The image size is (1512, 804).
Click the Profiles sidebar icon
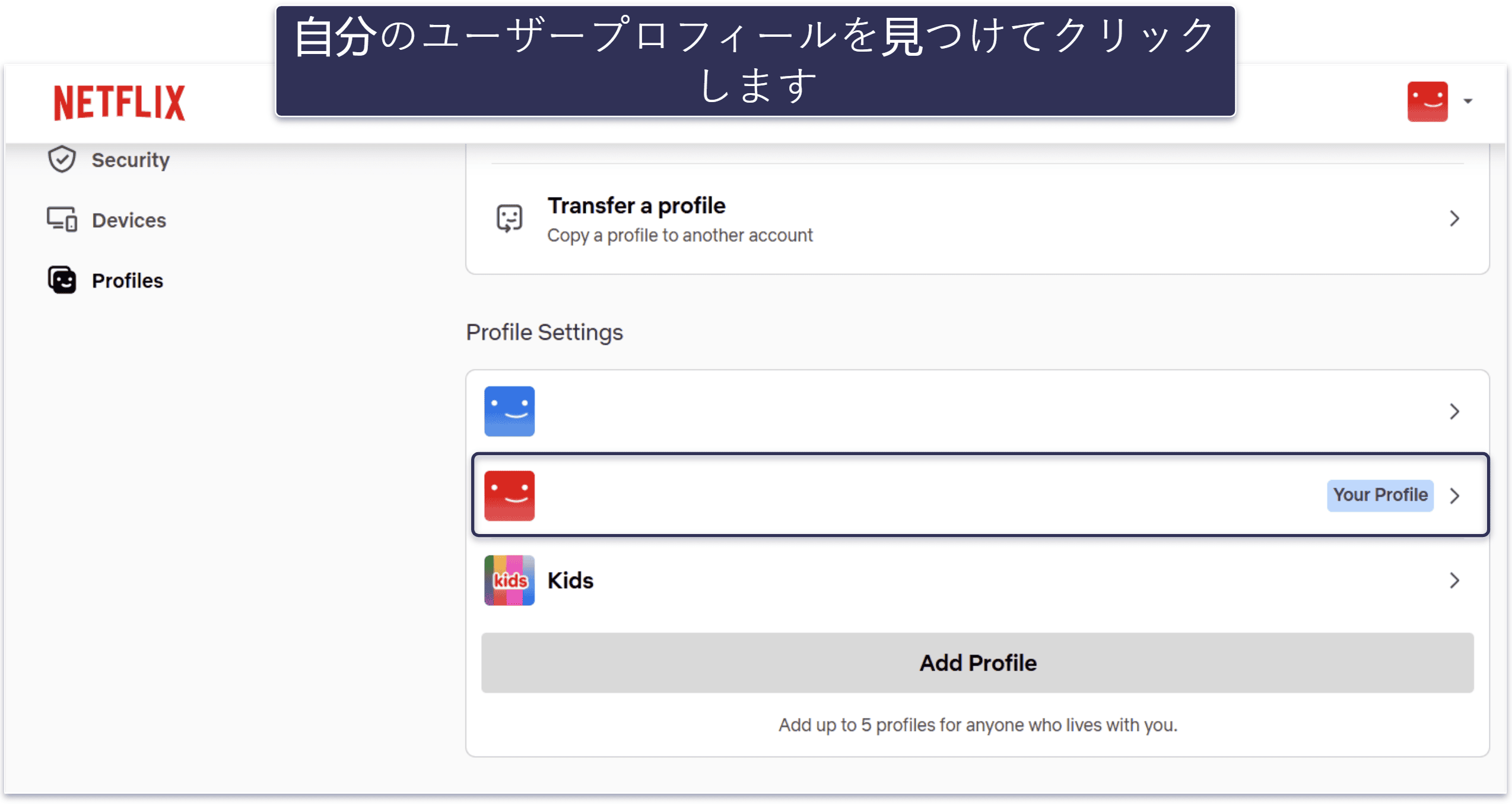[62, 280]
